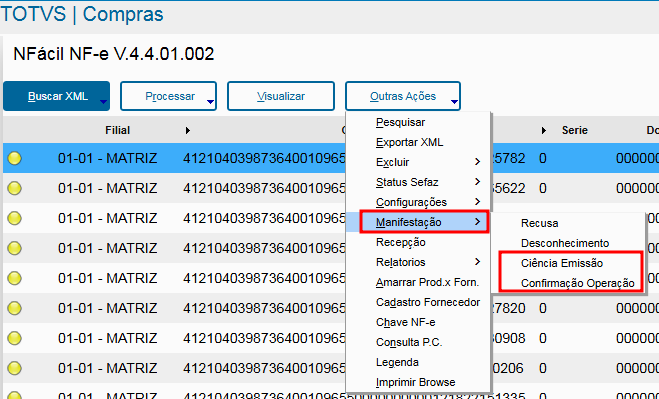659x399 pixels.
Task: Click yellow status icon in row ending 0206
Action: click(x=14, y=368)
